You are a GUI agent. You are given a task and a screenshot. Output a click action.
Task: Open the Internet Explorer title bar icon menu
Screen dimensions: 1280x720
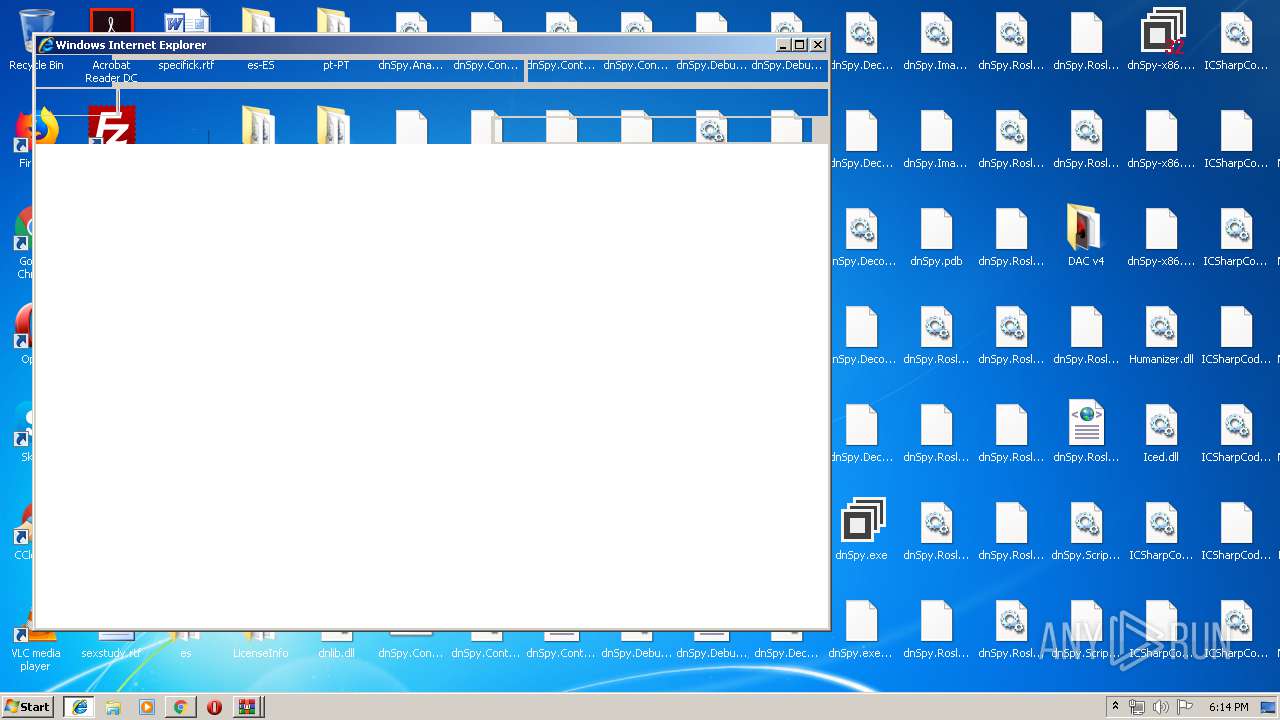(x=45, y=44)
